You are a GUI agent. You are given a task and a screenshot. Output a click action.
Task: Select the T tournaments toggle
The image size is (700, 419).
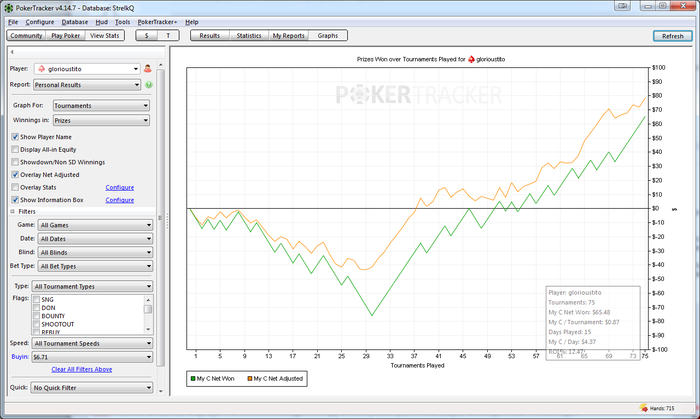pyautogui.click(x=168, y=36)
